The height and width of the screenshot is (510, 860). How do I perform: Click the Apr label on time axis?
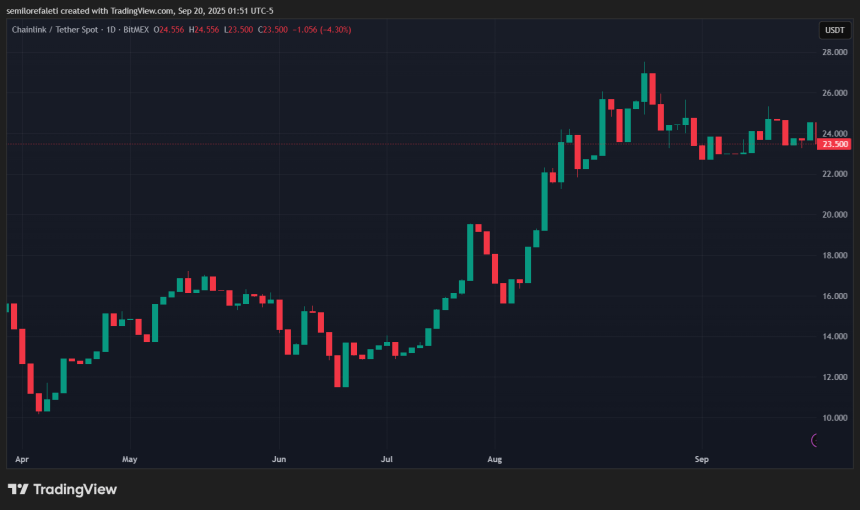(x=22, y=459)
